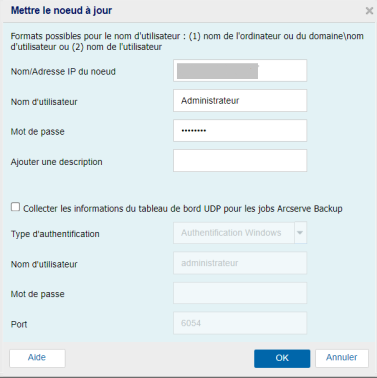Click the Administrateur username field
The image size is (377, 378).
click(x=240, y=101)
